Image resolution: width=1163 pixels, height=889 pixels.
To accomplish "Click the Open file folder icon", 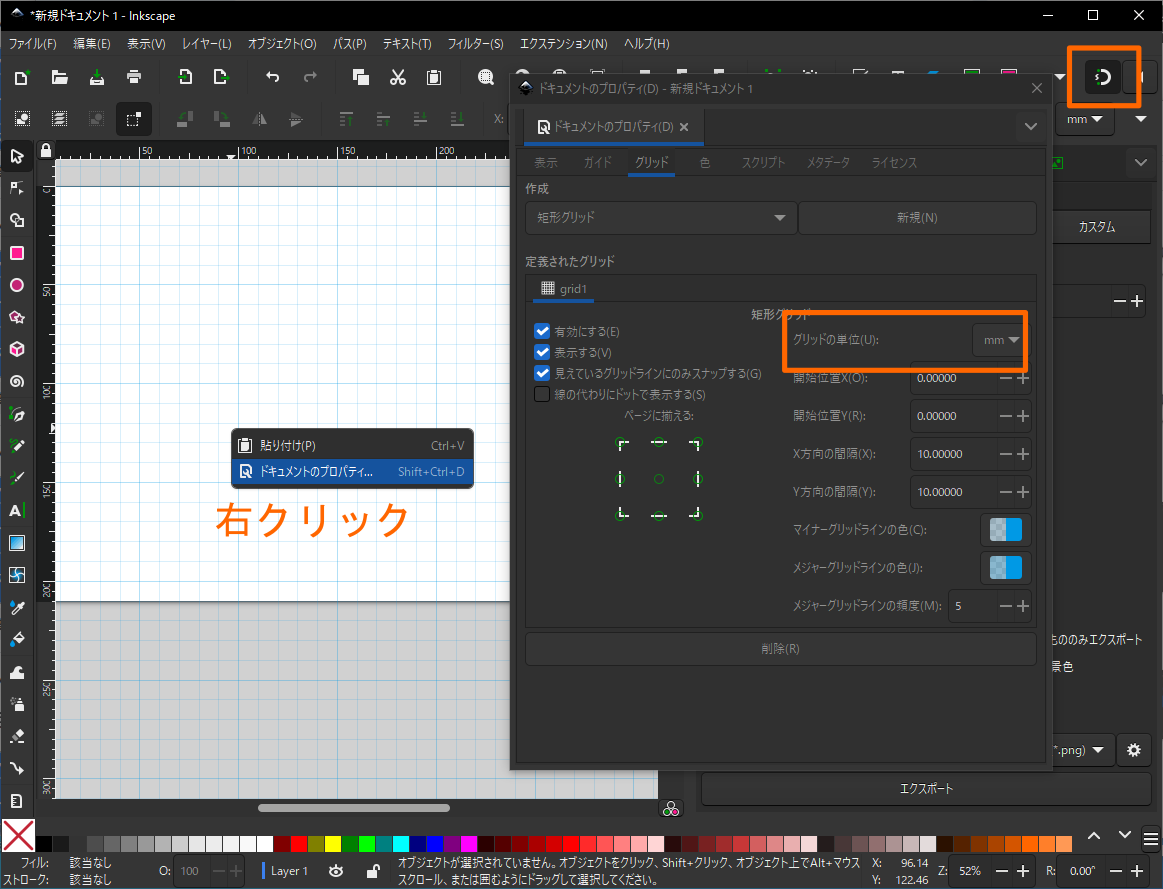I will pyautogui.click(x=59, y=77).
